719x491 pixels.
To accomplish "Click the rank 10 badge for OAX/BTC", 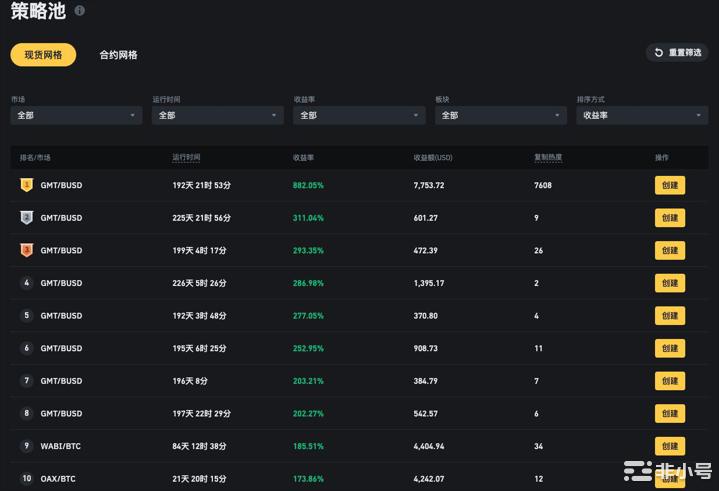I will (27, 478).
